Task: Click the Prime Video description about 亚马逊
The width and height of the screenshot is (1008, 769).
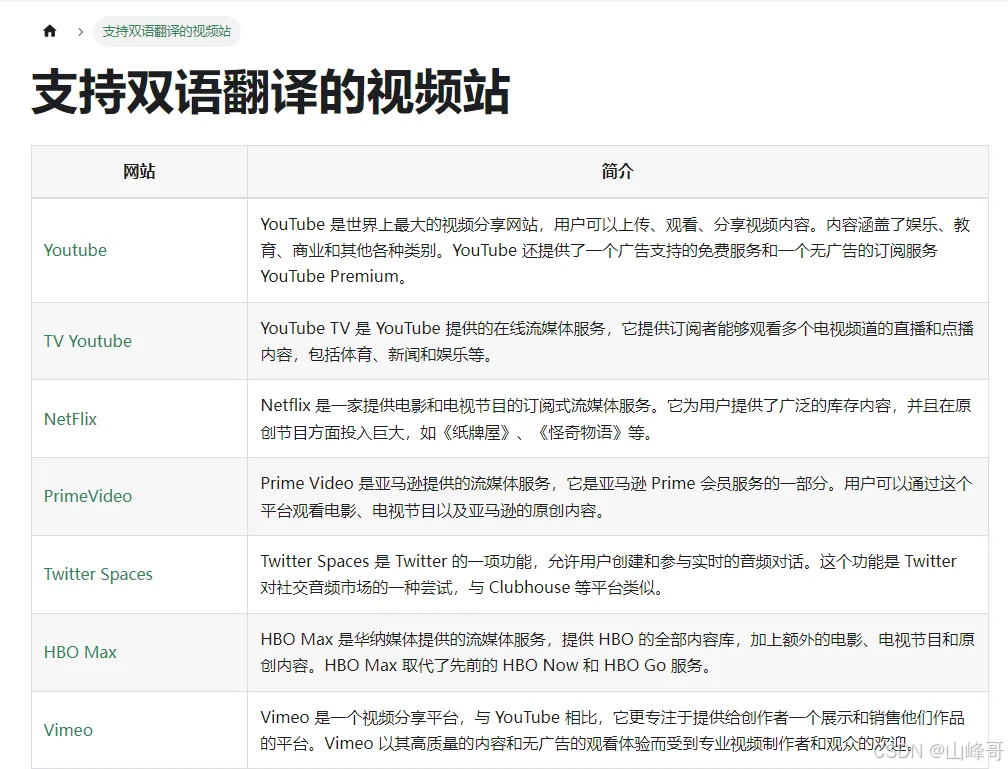Action: click(616, 497)
